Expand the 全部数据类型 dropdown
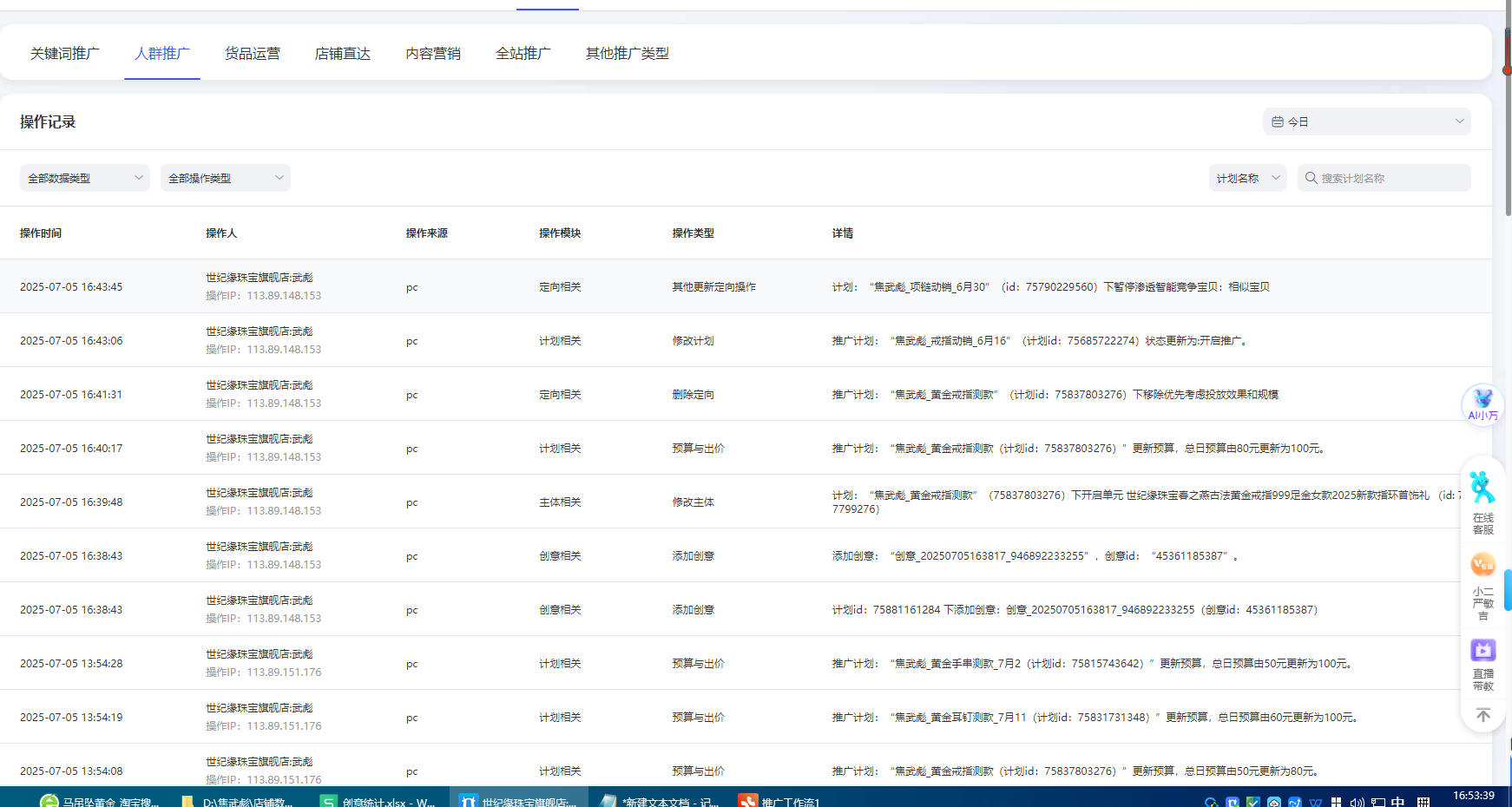This screenshot has height=807, width=1512. coord(84,178)
